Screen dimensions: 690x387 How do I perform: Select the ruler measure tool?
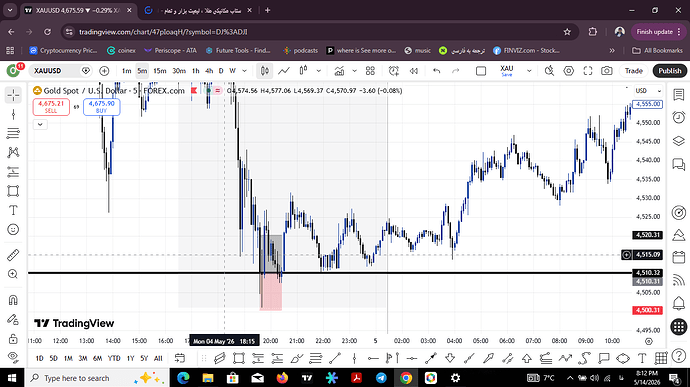(x=13, y=255)
